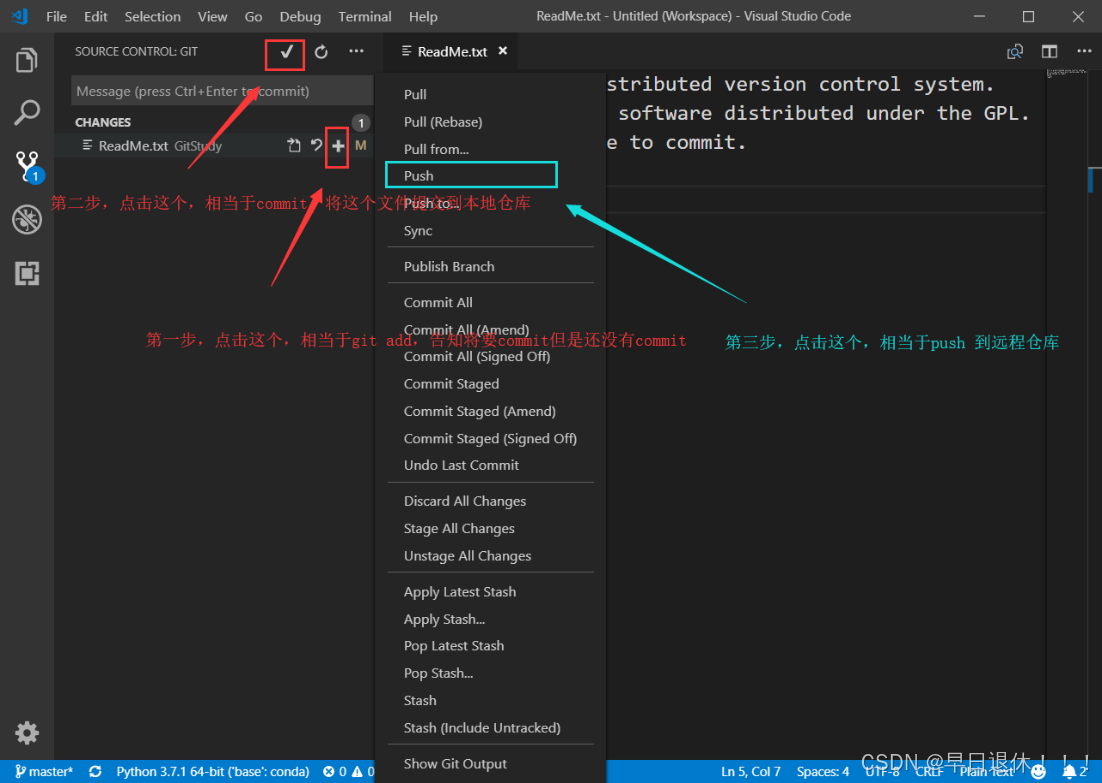Select Commit Staged menu entry
The width and height of the screenshot is (1102, 783).
coord(491,384)
